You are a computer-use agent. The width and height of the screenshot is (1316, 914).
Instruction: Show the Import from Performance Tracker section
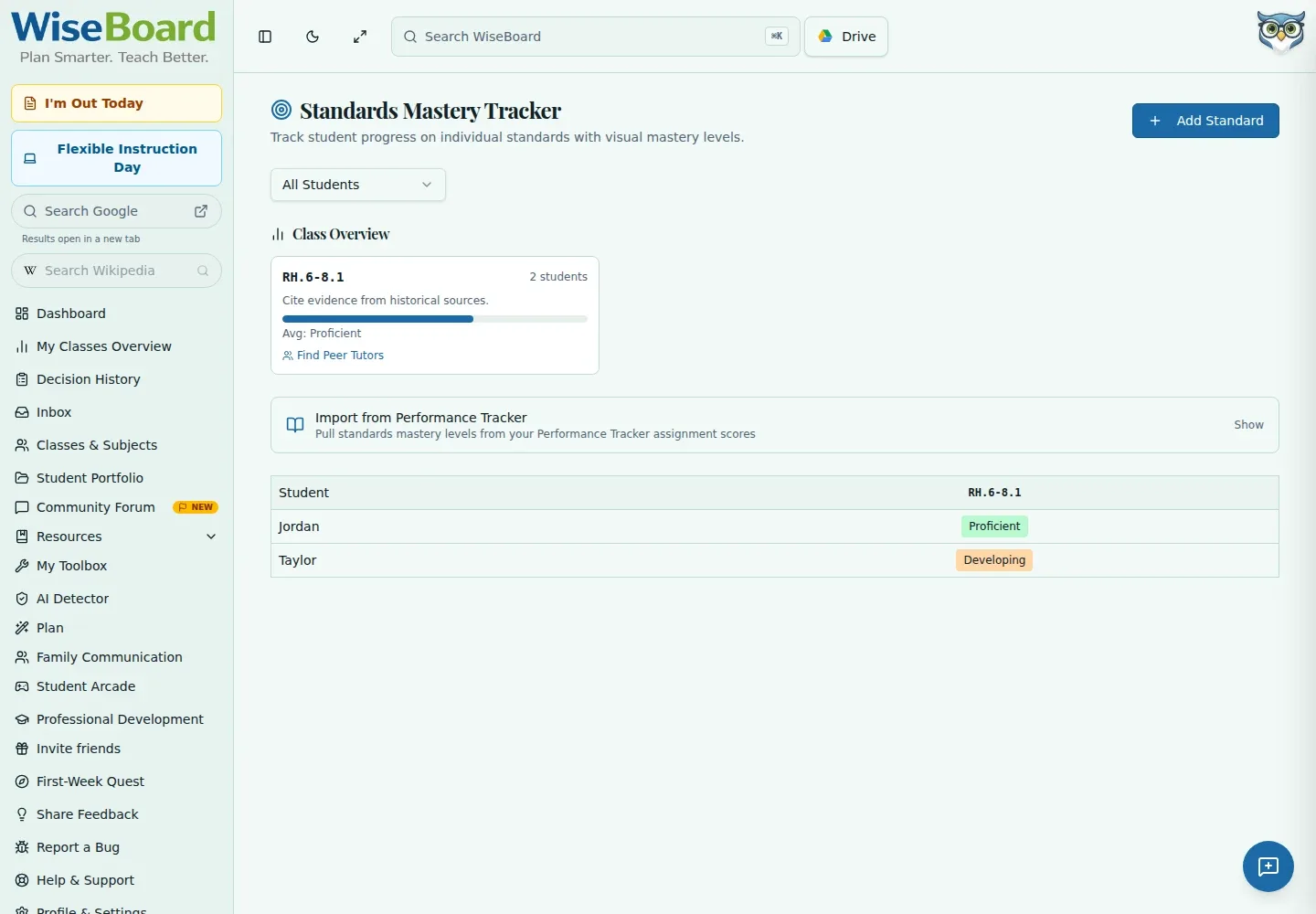[1248, 425]
